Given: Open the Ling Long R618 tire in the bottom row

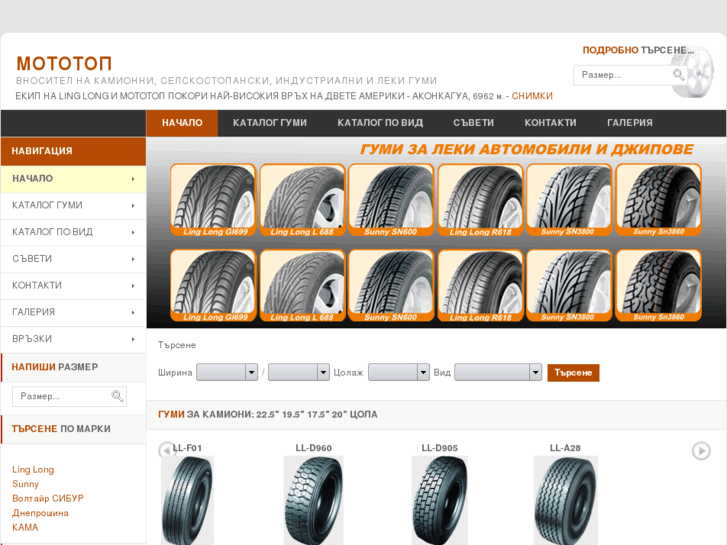Looking at the screenshot, I should coord(480,285).
